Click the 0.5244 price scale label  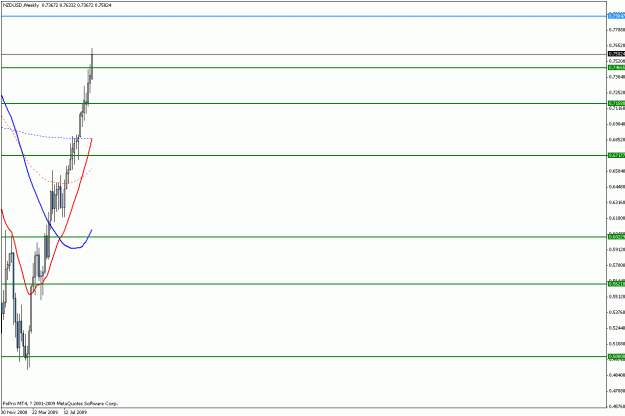617,328
